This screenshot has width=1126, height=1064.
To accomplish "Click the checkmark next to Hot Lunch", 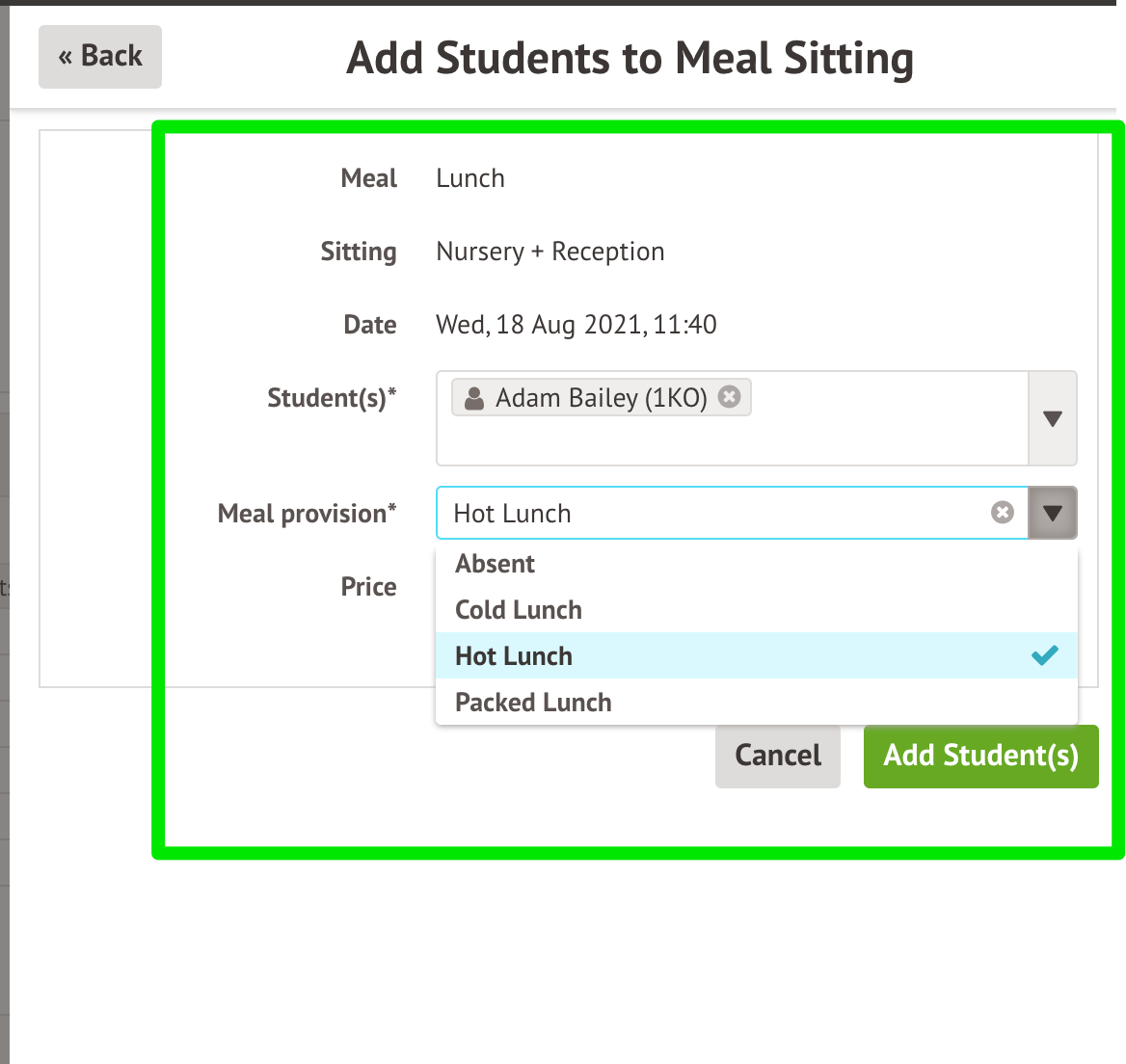I will point(1044,656).
